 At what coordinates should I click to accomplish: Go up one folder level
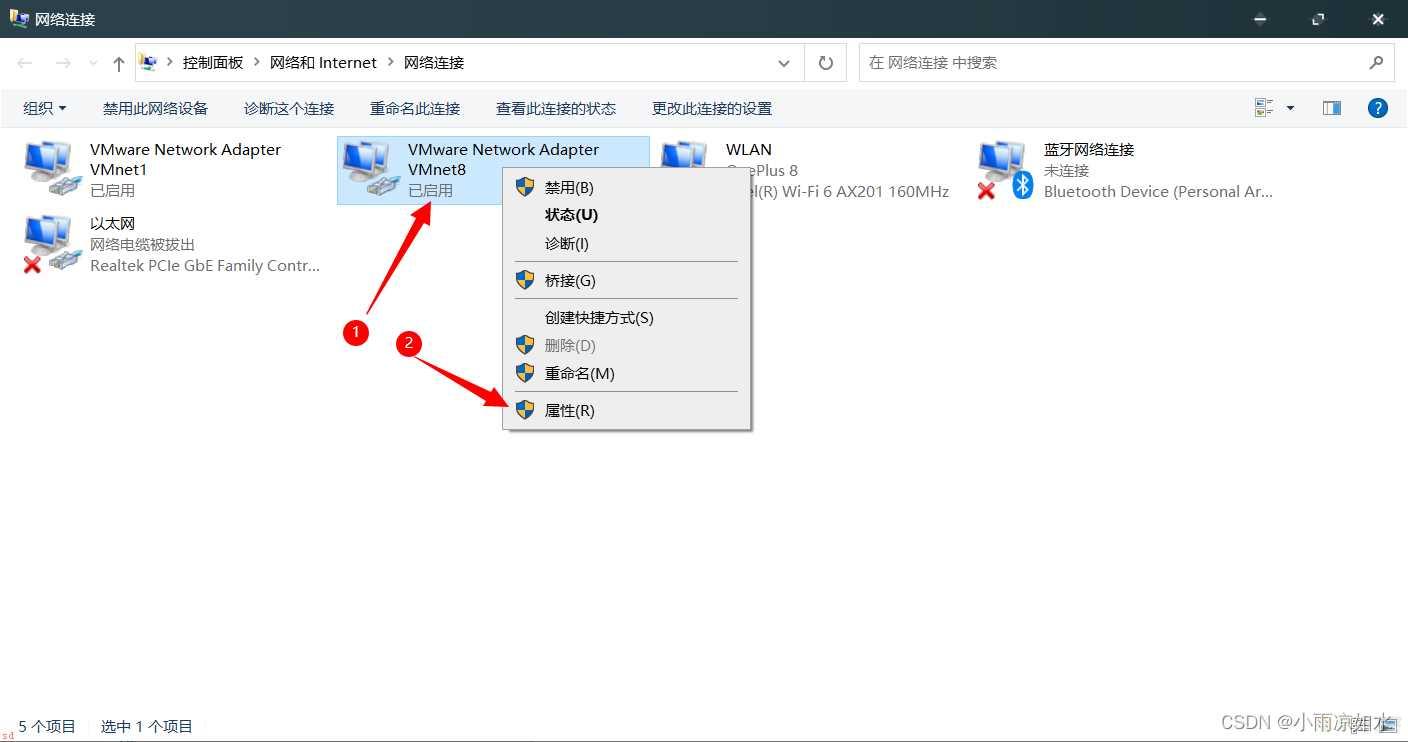119,63
